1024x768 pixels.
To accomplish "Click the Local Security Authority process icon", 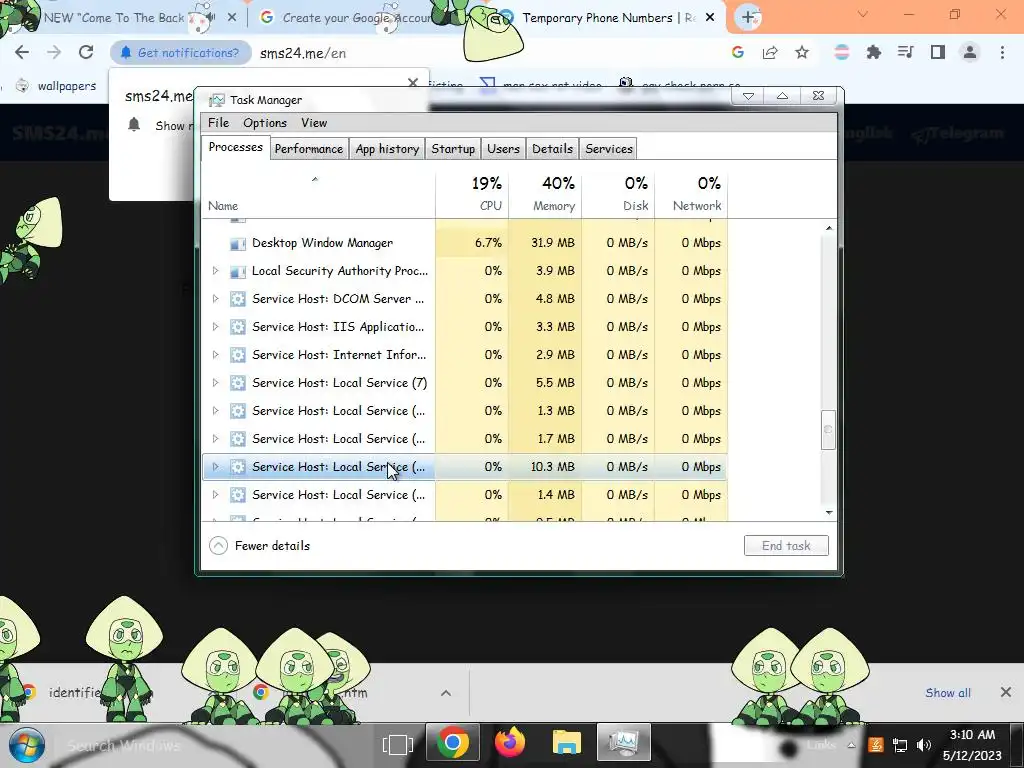I will (x=238, y=272).
